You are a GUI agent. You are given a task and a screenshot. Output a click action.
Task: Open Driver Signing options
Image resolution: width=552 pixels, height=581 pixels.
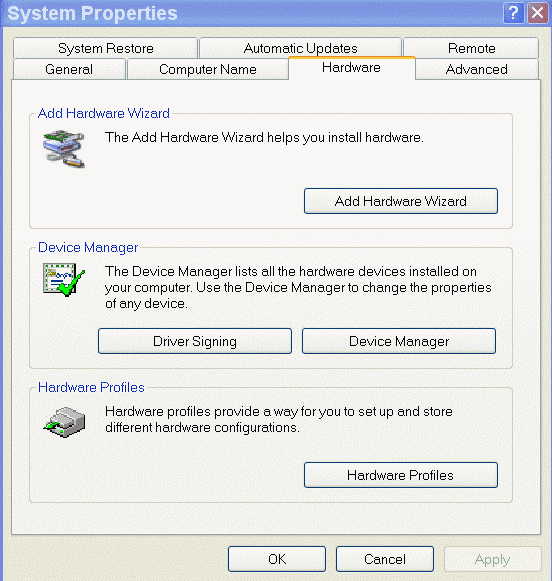coord(195,341)
